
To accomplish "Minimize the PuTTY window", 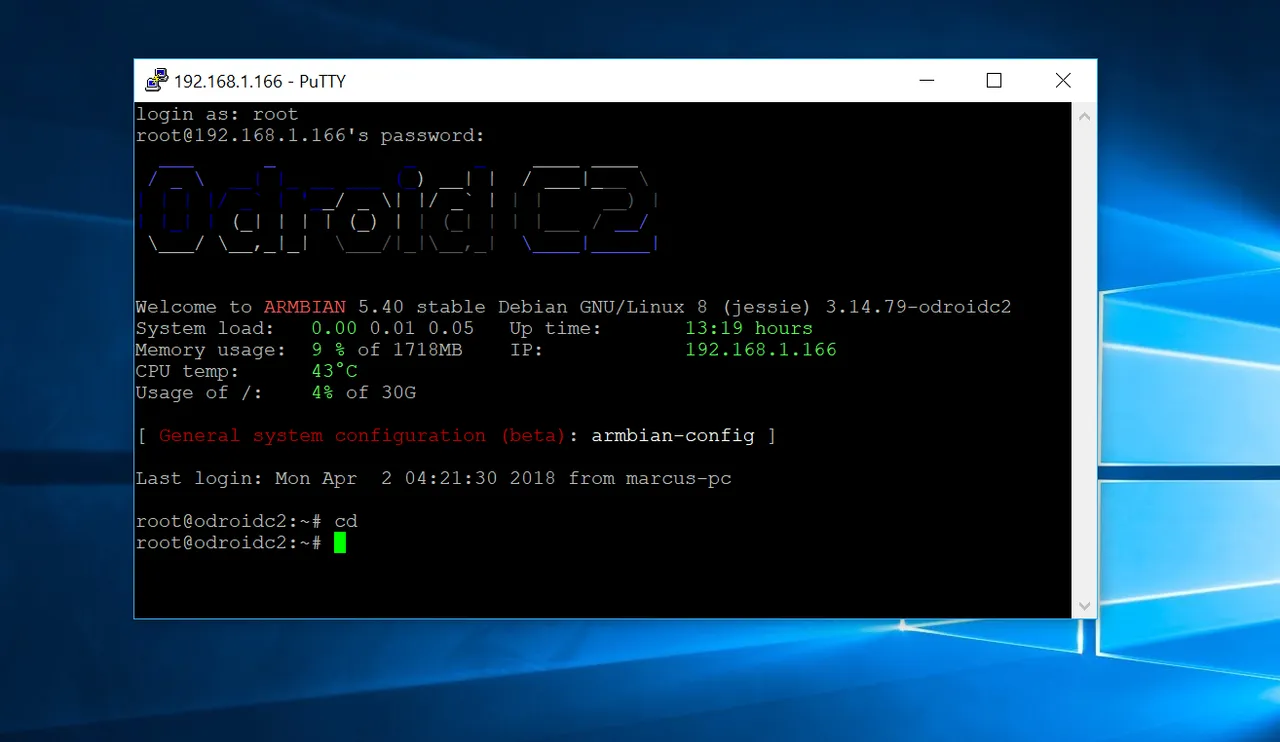I will pos(925,81).
